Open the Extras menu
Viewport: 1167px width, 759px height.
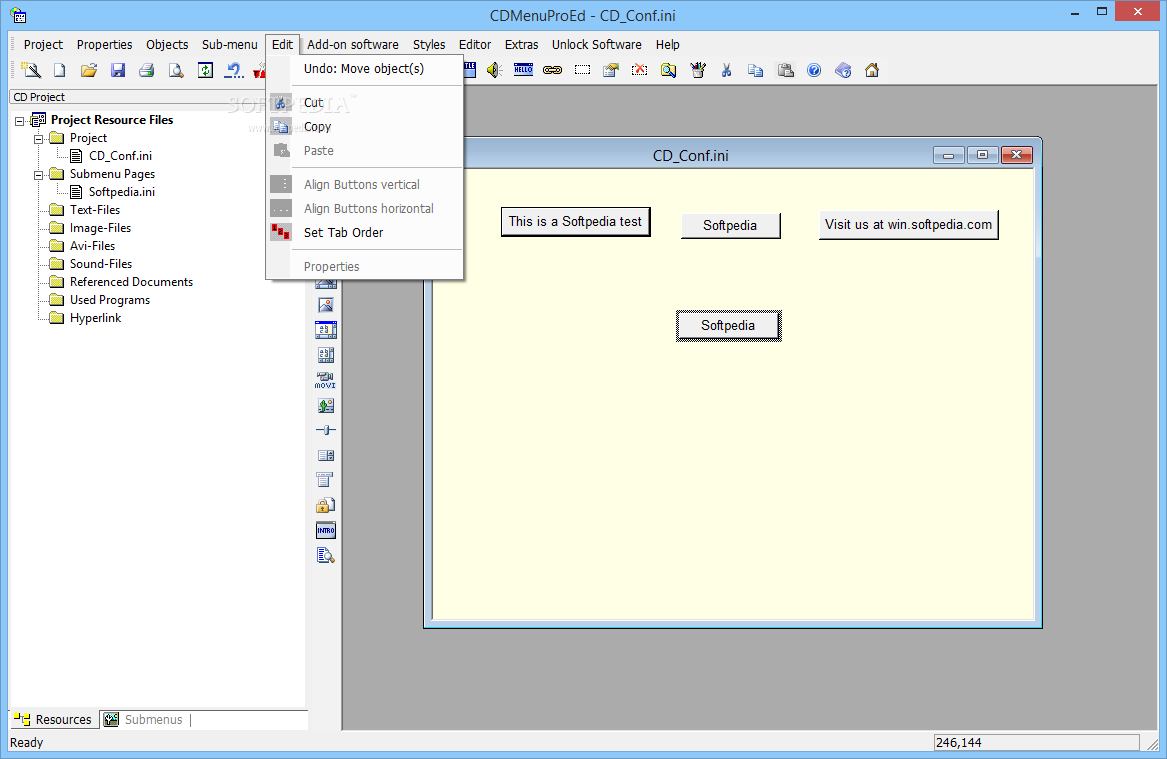coord(521,45)
